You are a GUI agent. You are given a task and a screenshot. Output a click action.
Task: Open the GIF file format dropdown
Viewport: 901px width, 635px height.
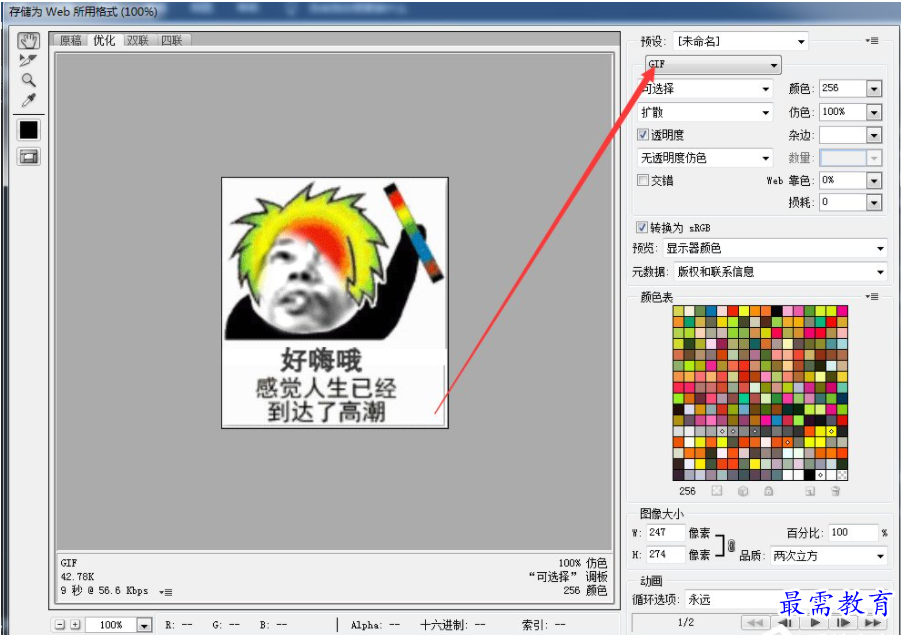point(713,64)
